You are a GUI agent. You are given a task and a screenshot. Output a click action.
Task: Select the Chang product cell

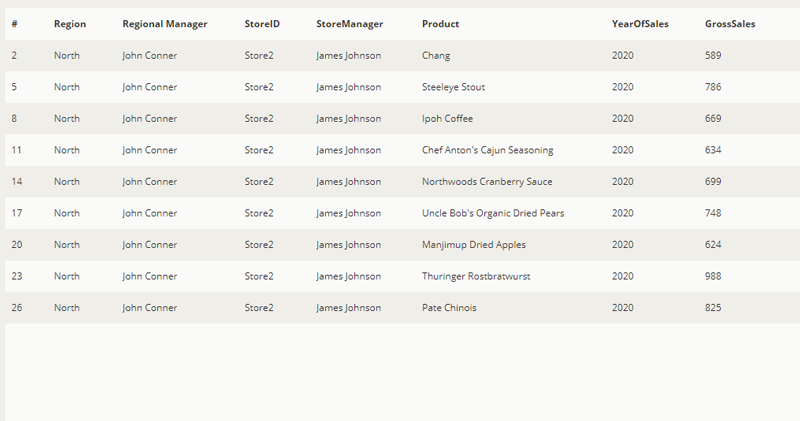click(437, 56)
